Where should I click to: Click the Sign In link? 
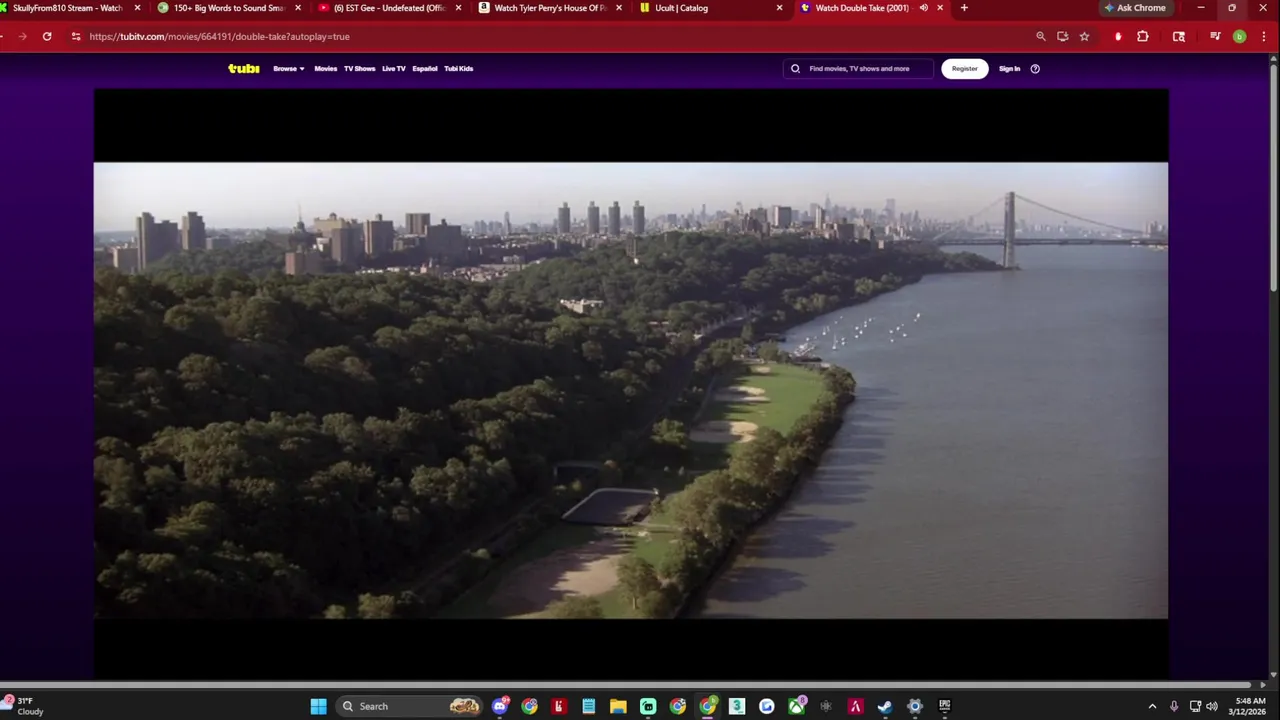pyautogui.click(x=1009, y=69)
